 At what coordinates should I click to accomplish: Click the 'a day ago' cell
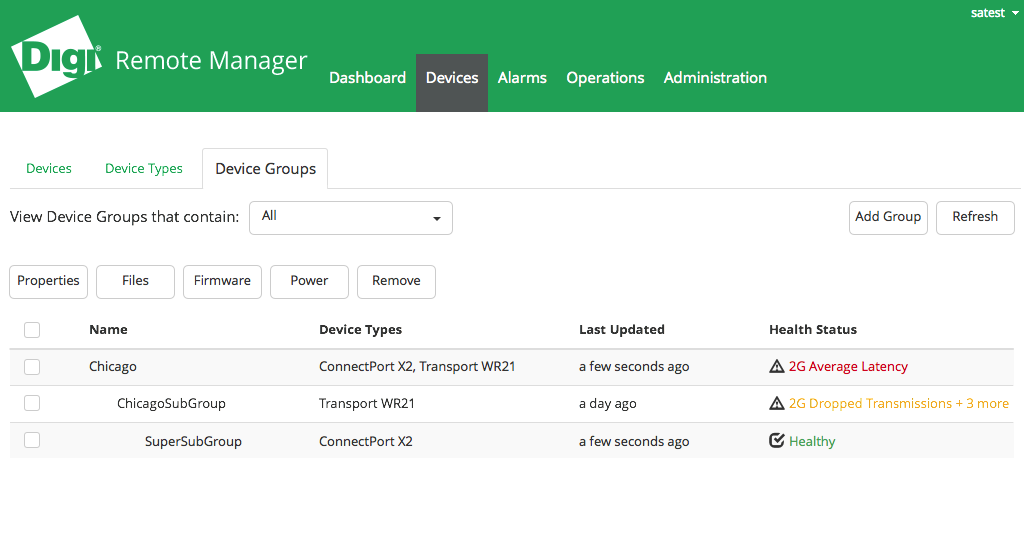607,404
